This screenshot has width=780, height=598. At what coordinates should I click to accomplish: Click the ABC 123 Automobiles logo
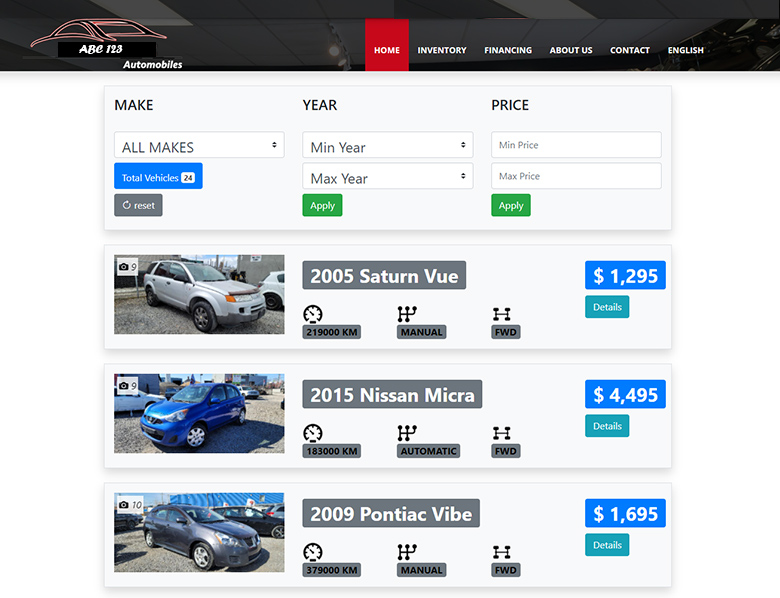106,45
